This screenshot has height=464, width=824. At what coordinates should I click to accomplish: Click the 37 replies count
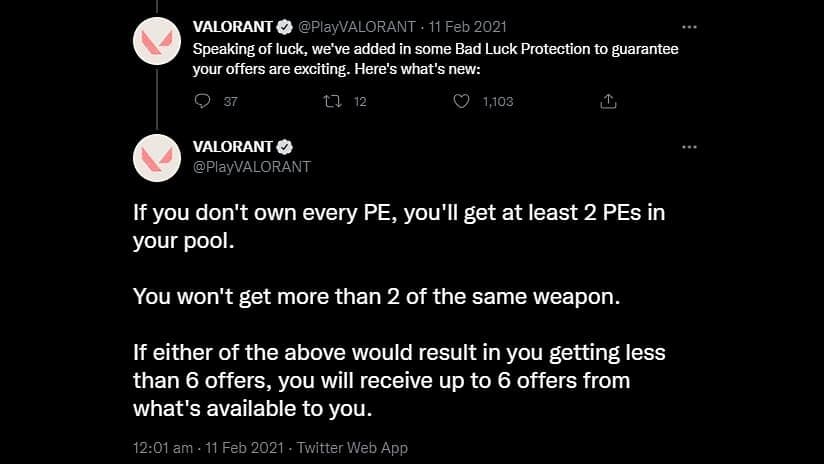pos(231,101)
